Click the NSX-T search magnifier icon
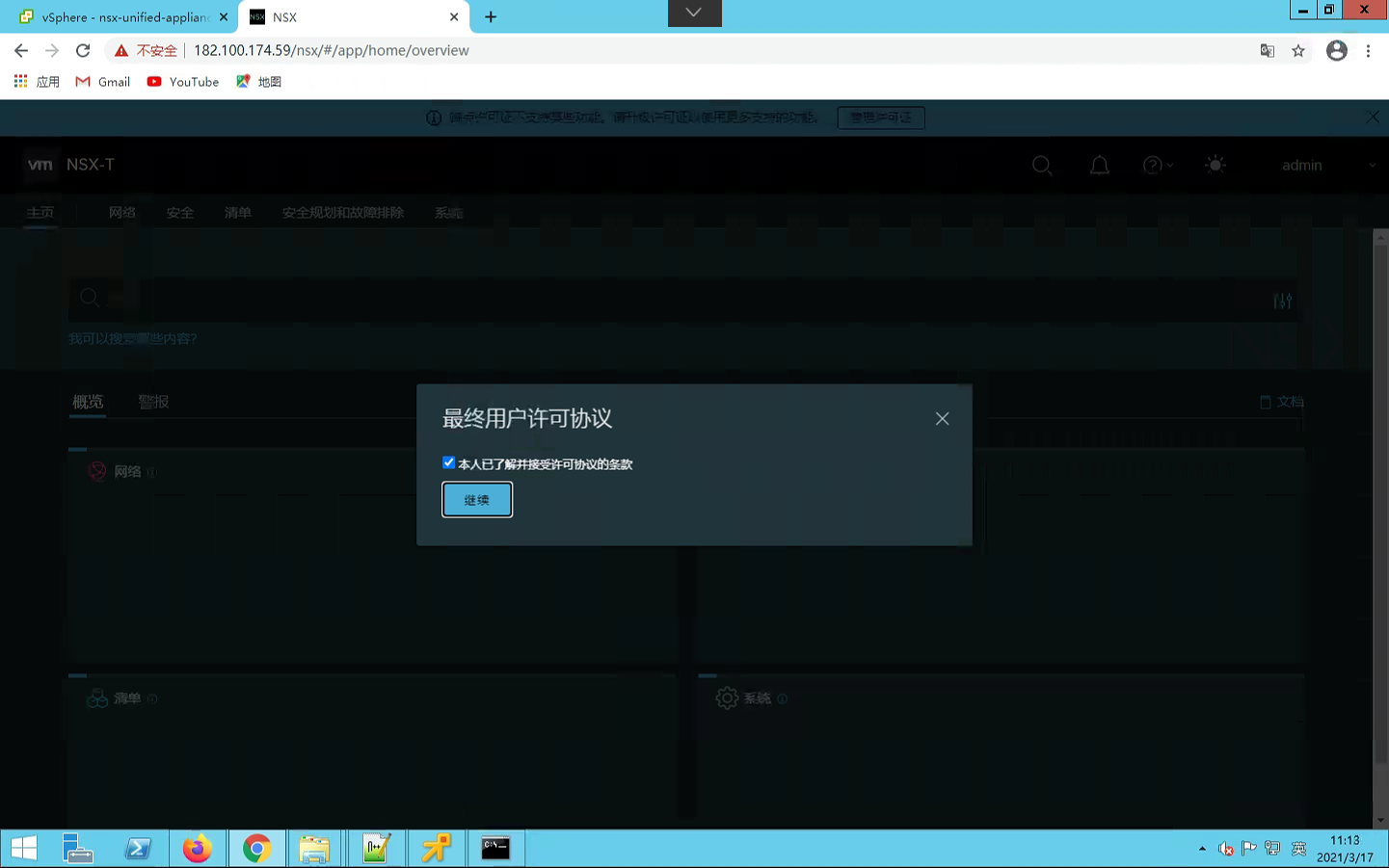 1042,166
